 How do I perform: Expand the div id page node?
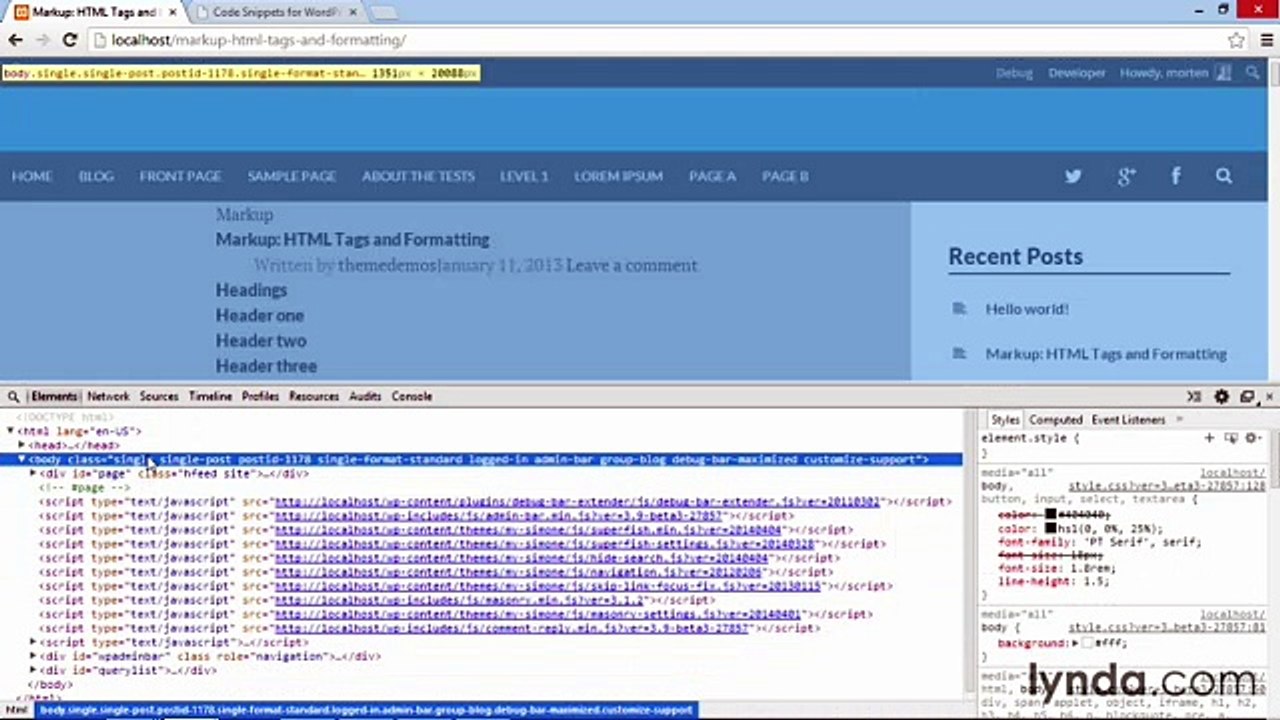[33, 473]
